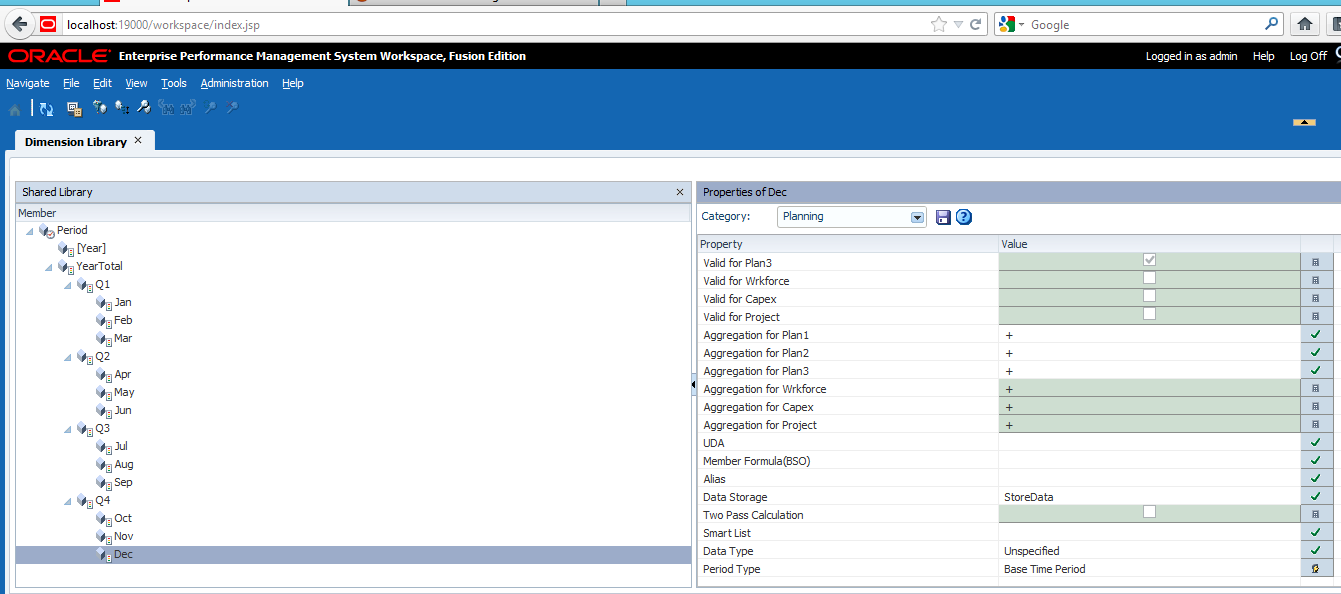This screenshot has width=1341, height=594.
Task: Collapse the Period dimension node
Action: click(29, 231)
